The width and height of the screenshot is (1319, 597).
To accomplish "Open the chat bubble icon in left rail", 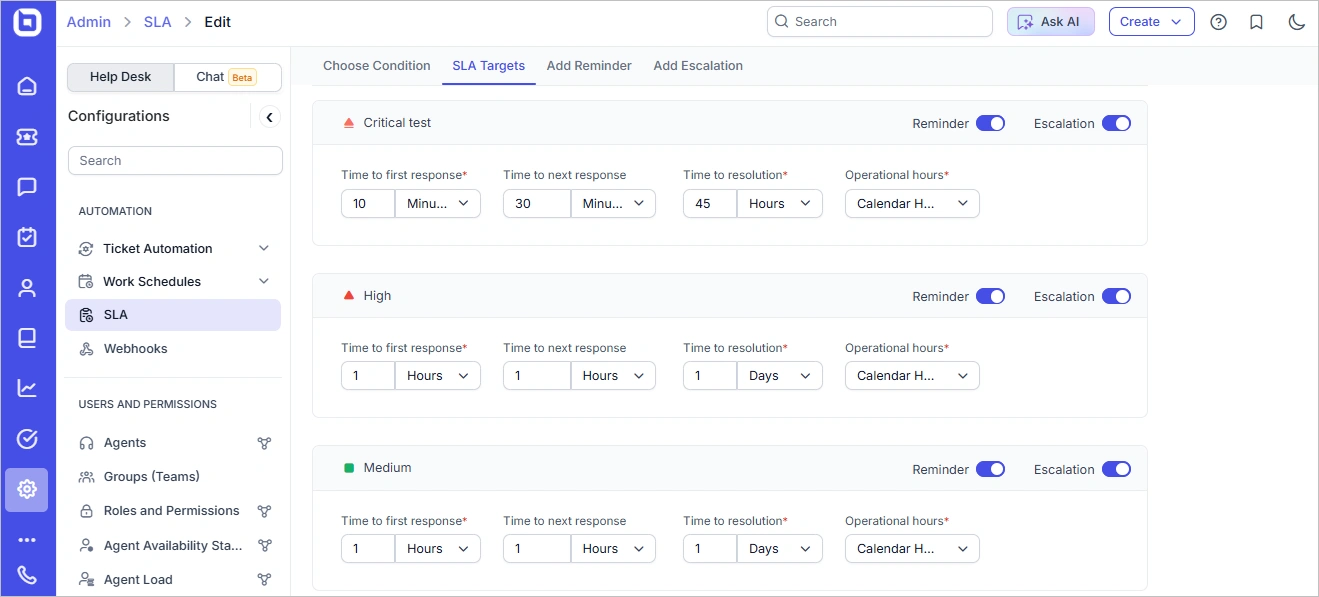I will (x=27, y=187).
